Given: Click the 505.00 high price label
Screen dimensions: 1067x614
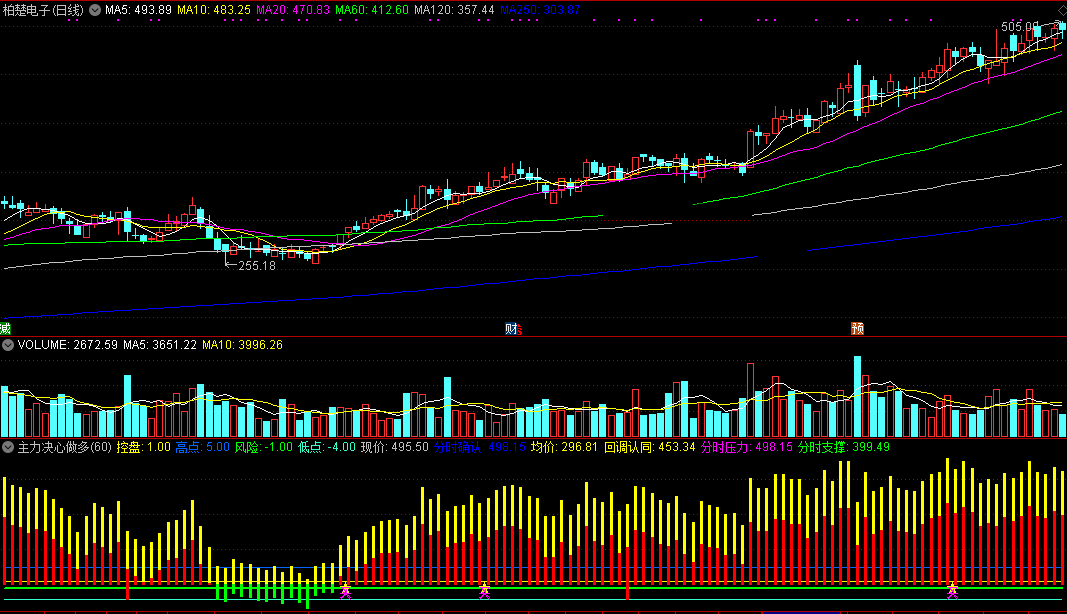Looking at the screenshot, I should tap(1020, 27).
